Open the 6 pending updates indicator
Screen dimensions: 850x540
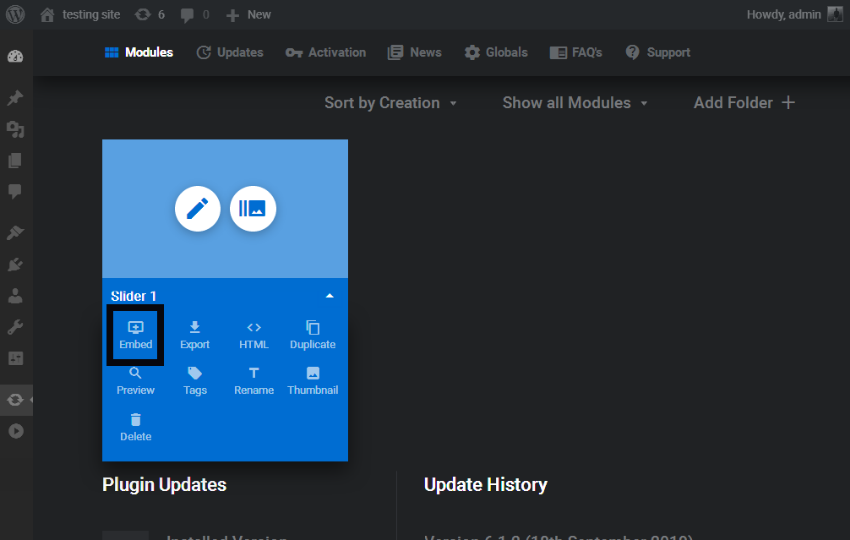(150, 15)
